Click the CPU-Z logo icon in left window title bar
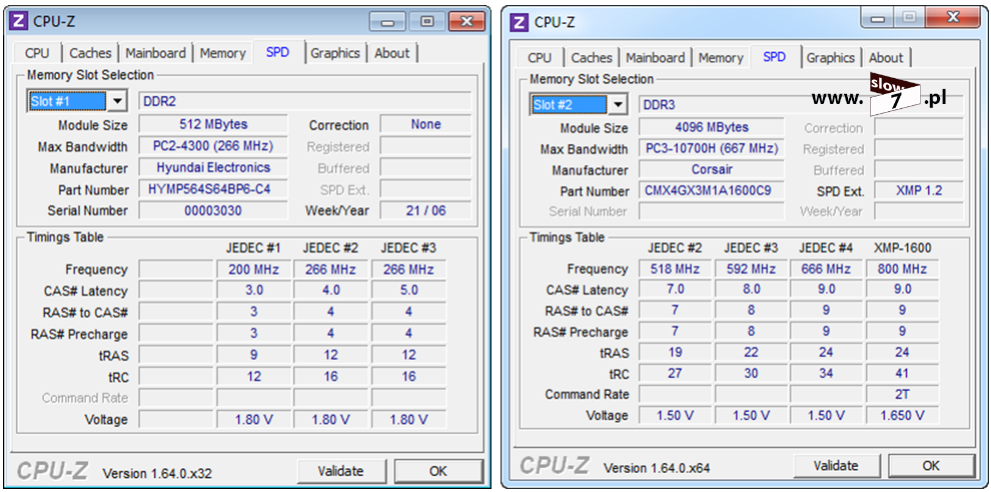991x492 pixels. tap(19, 22)
